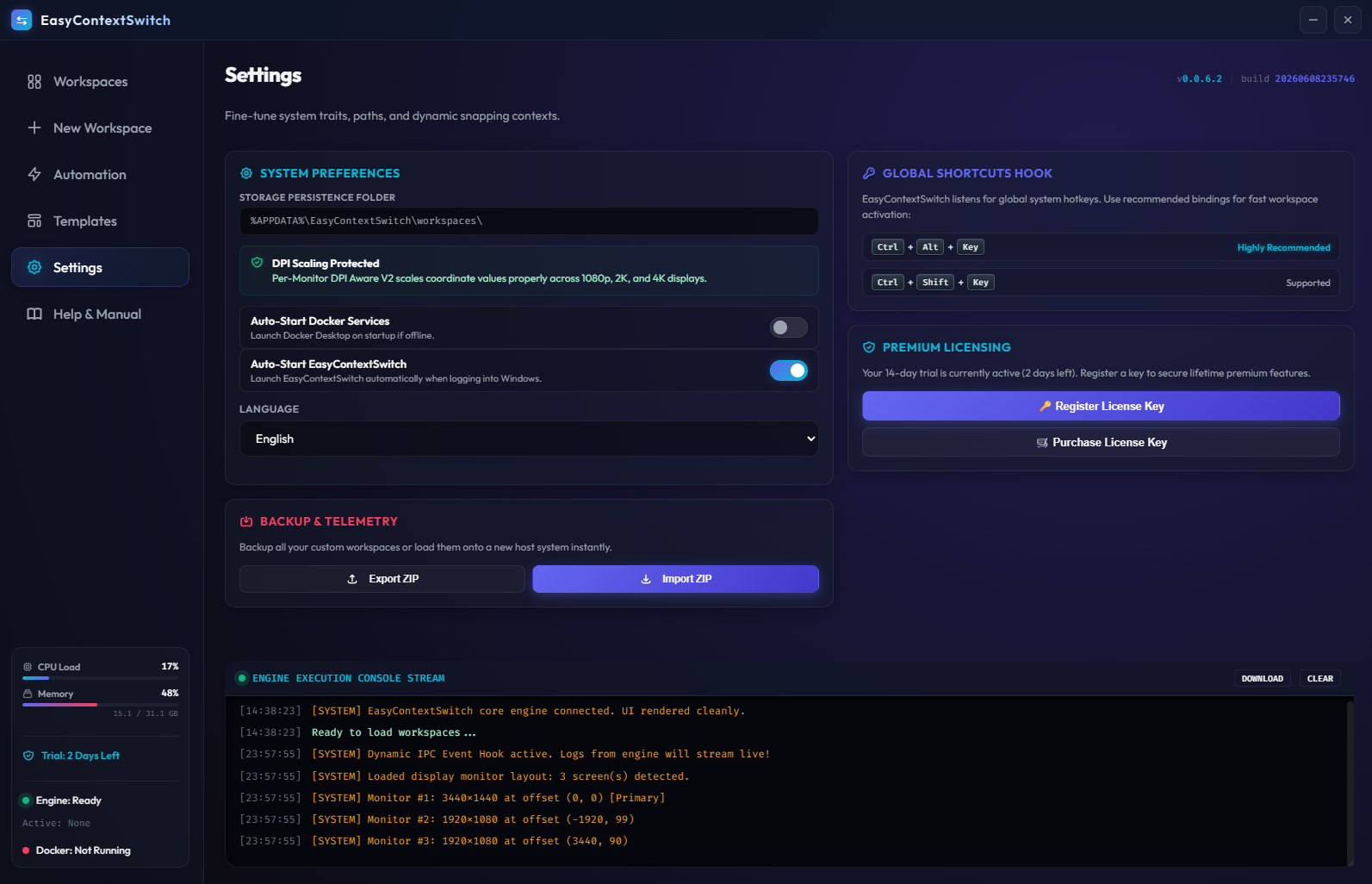This screenshot has height=884, width=1372.
Task: Open the Workspaces page
Action: (100, 82)
